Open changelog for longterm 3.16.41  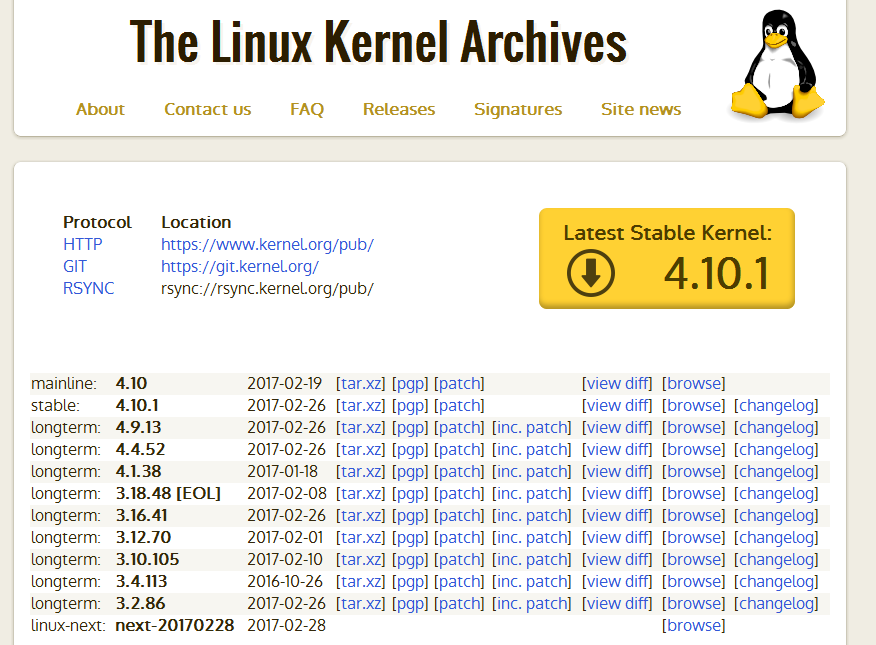pyautogui.click(x=776, y=515)
